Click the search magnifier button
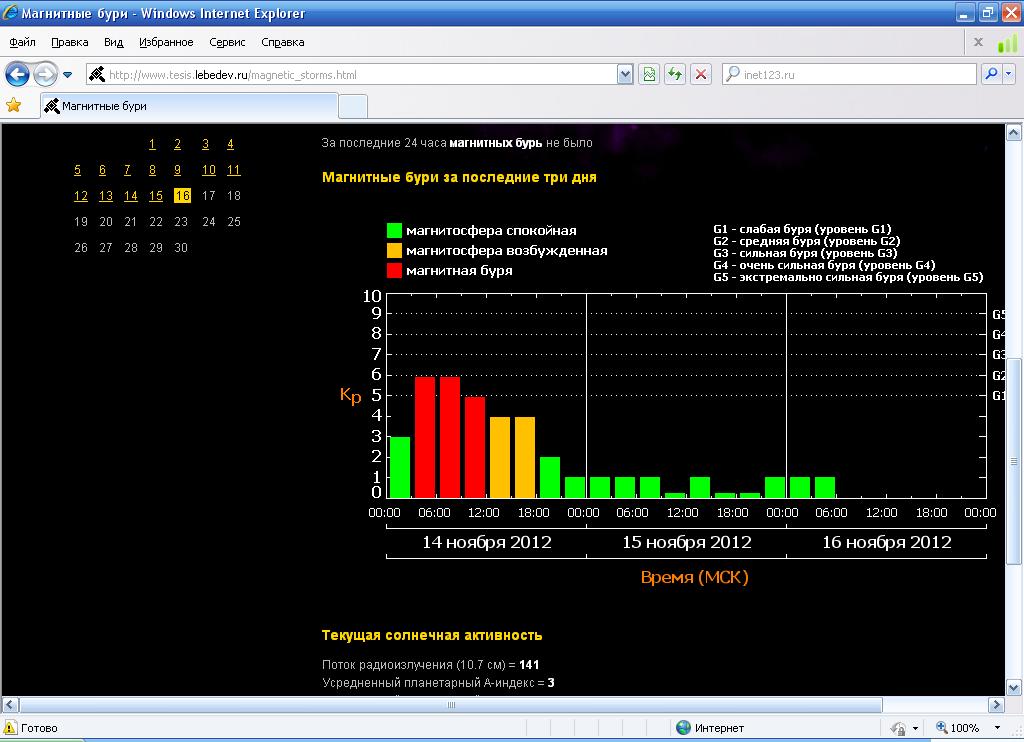Screen dimensions: 1024x742 pos(991,75)
